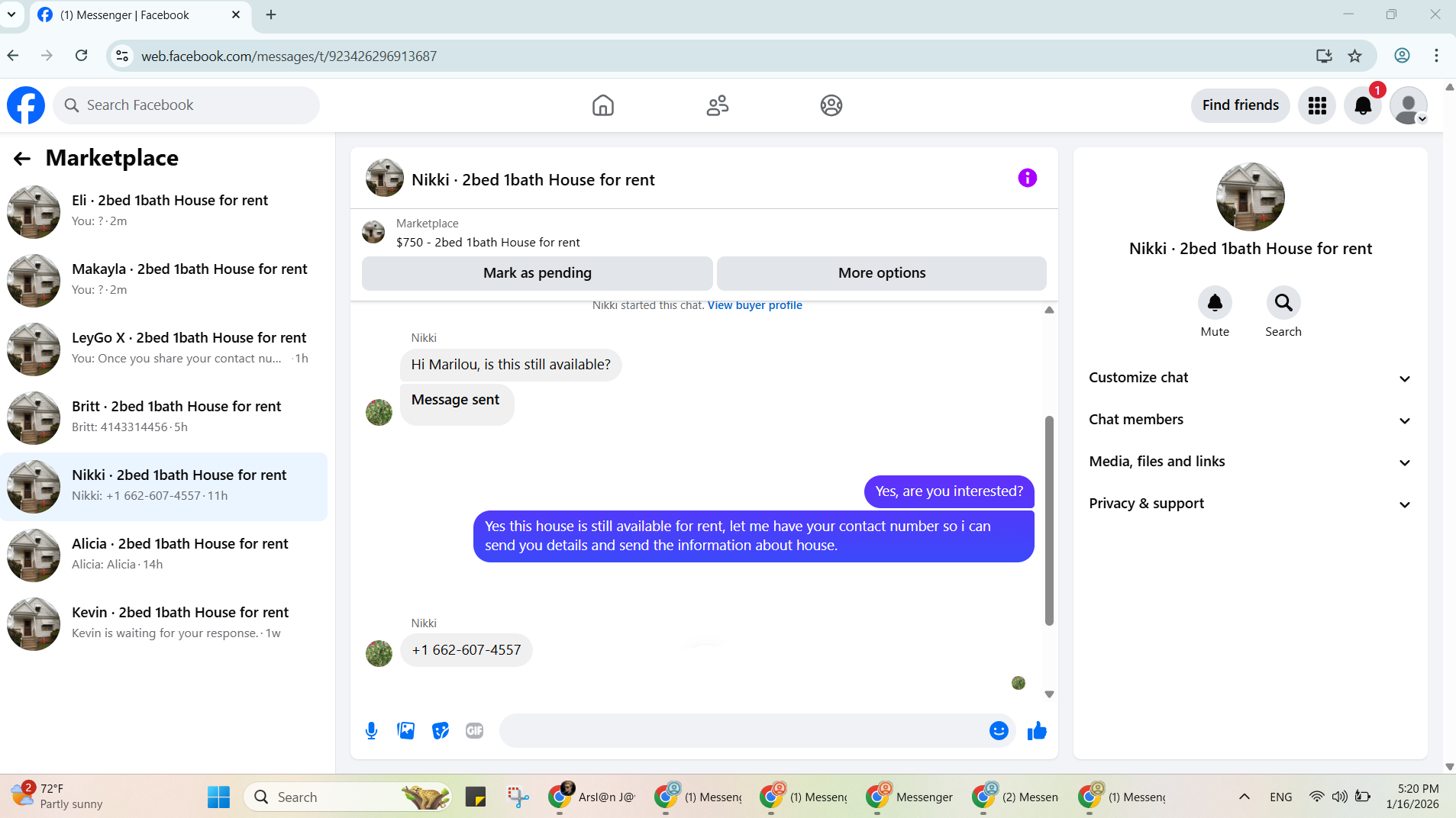
Task: Open Eli's house for rent chat
Action: 164,211
